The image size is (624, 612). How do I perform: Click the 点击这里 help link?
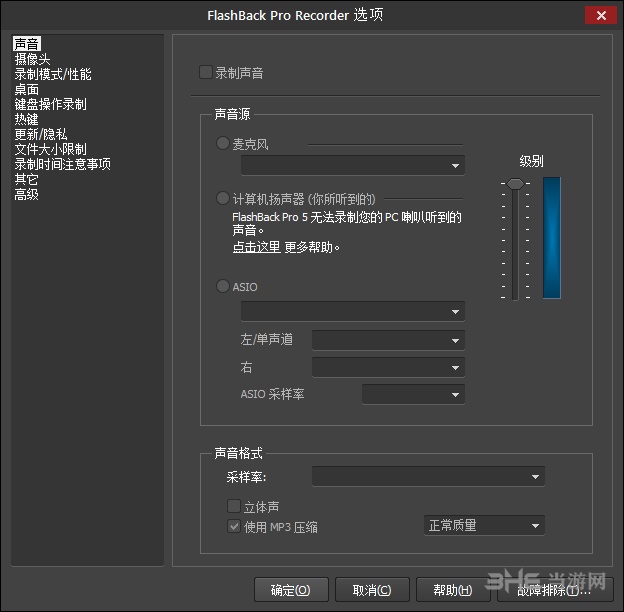tap(257, 247)
